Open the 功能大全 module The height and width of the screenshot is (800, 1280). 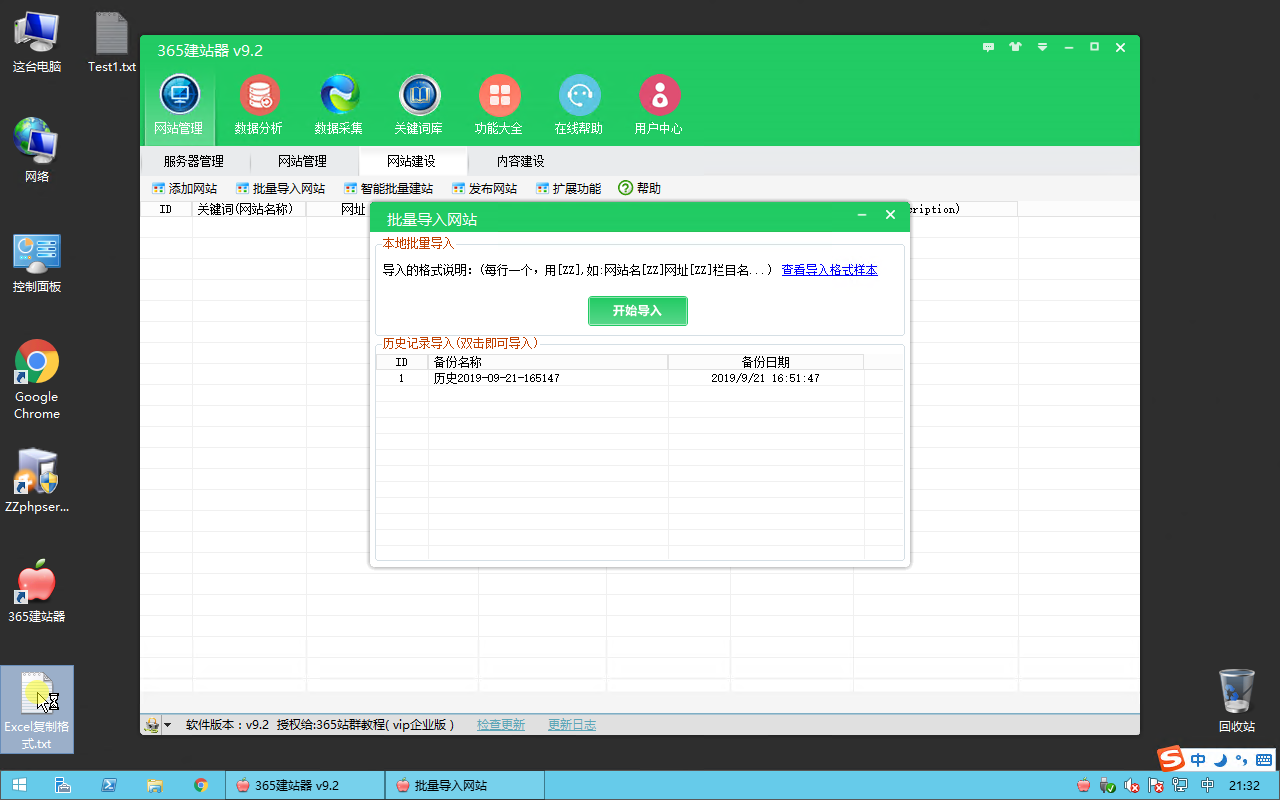point(499,105)
